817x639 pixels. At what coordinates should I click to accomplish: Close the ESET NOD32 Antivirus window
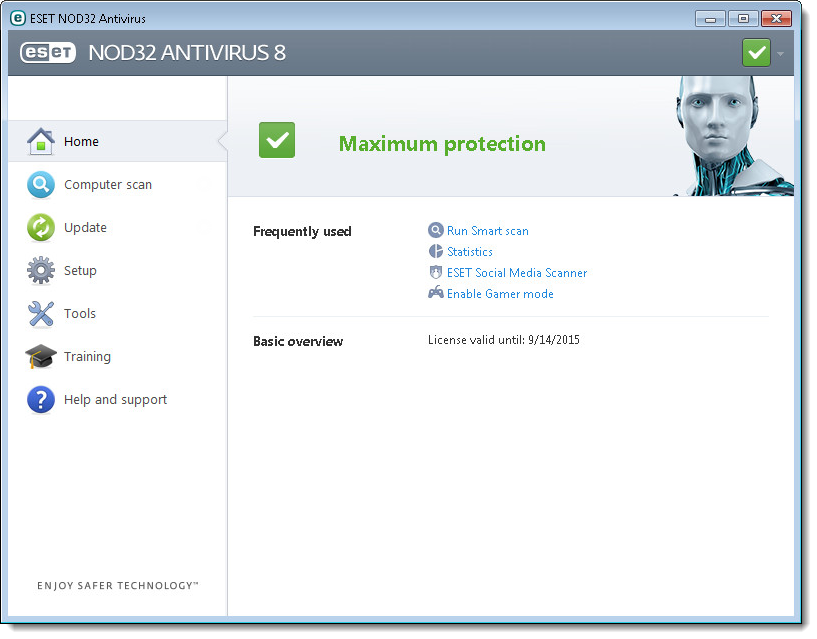coord(776,19)
